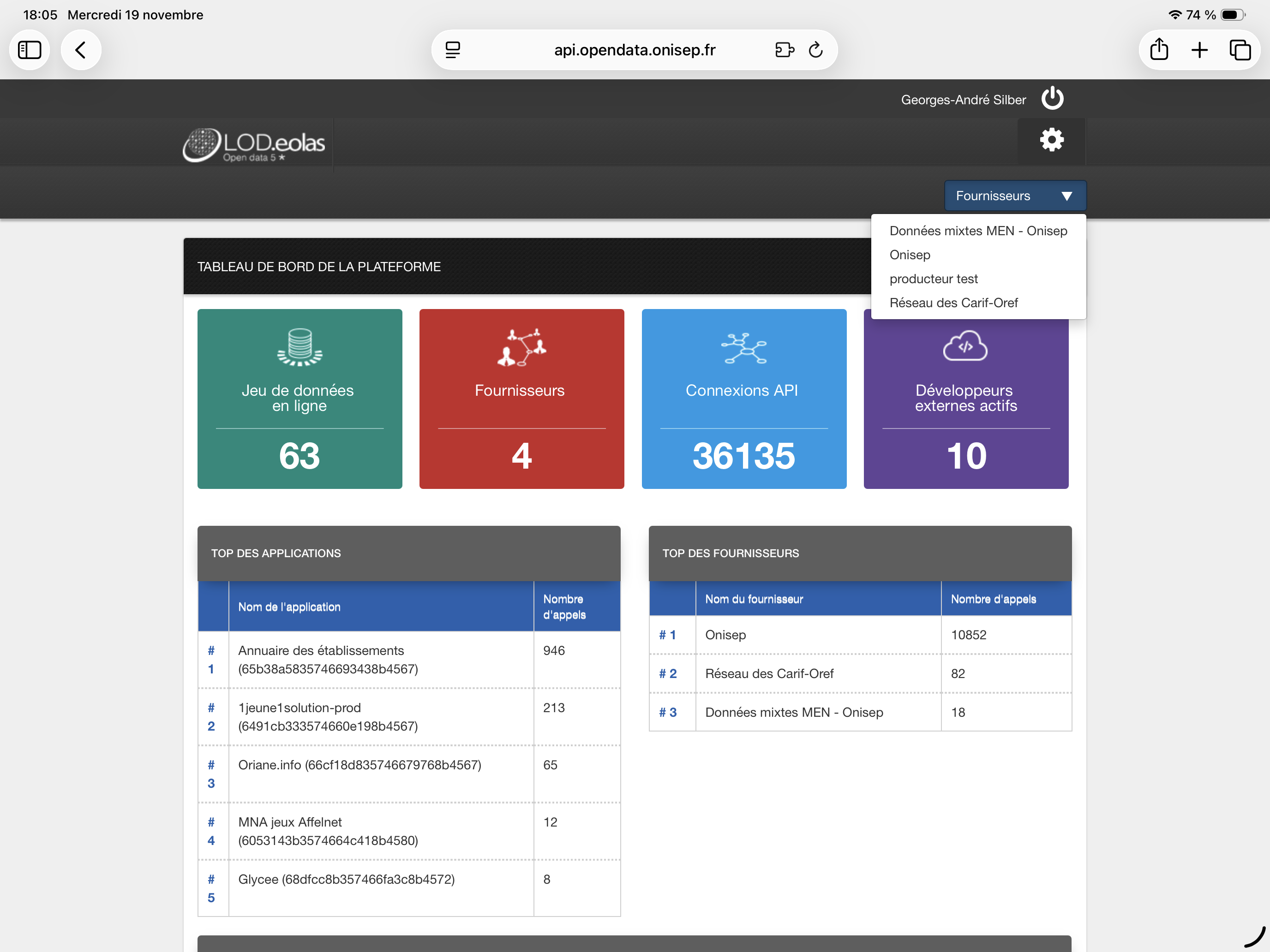This screenshot has height=952, width=1270.
Task: Choose Onisep in the dropdown list
Action: point(910,255)
